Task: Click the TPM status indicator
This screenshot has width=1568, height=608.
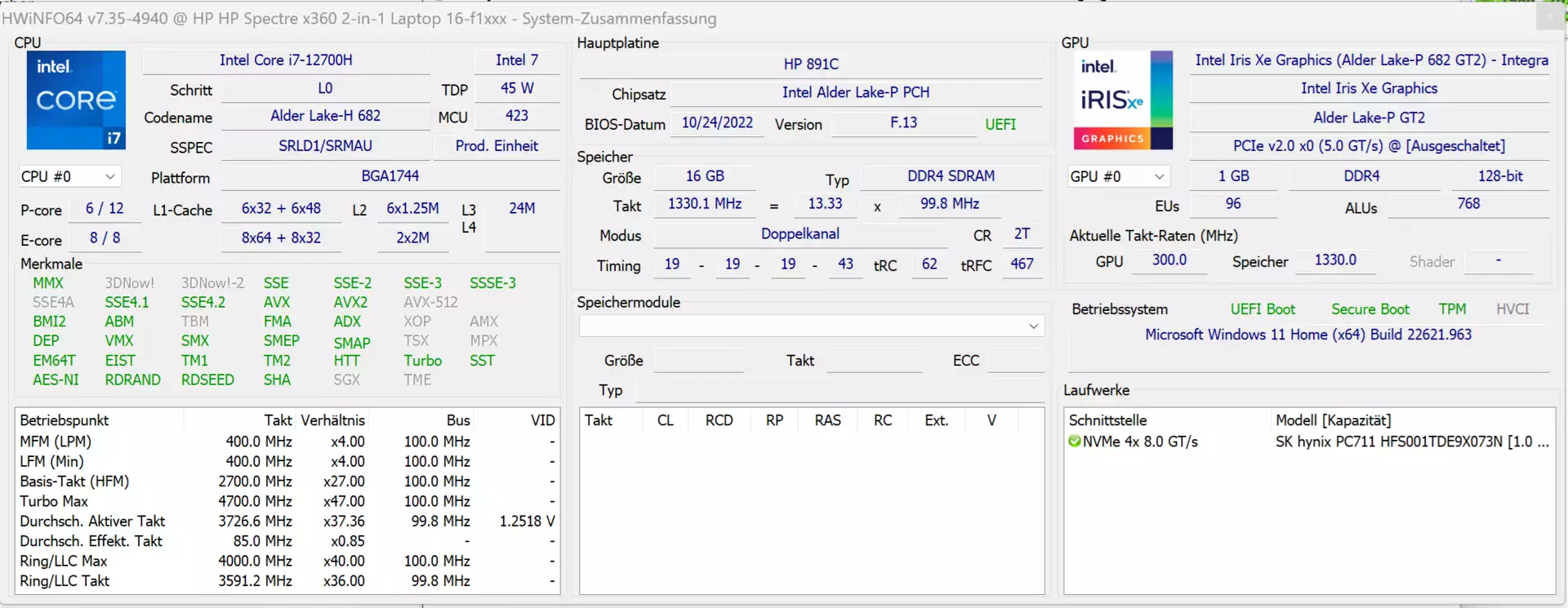Action: pos(1452,309)
